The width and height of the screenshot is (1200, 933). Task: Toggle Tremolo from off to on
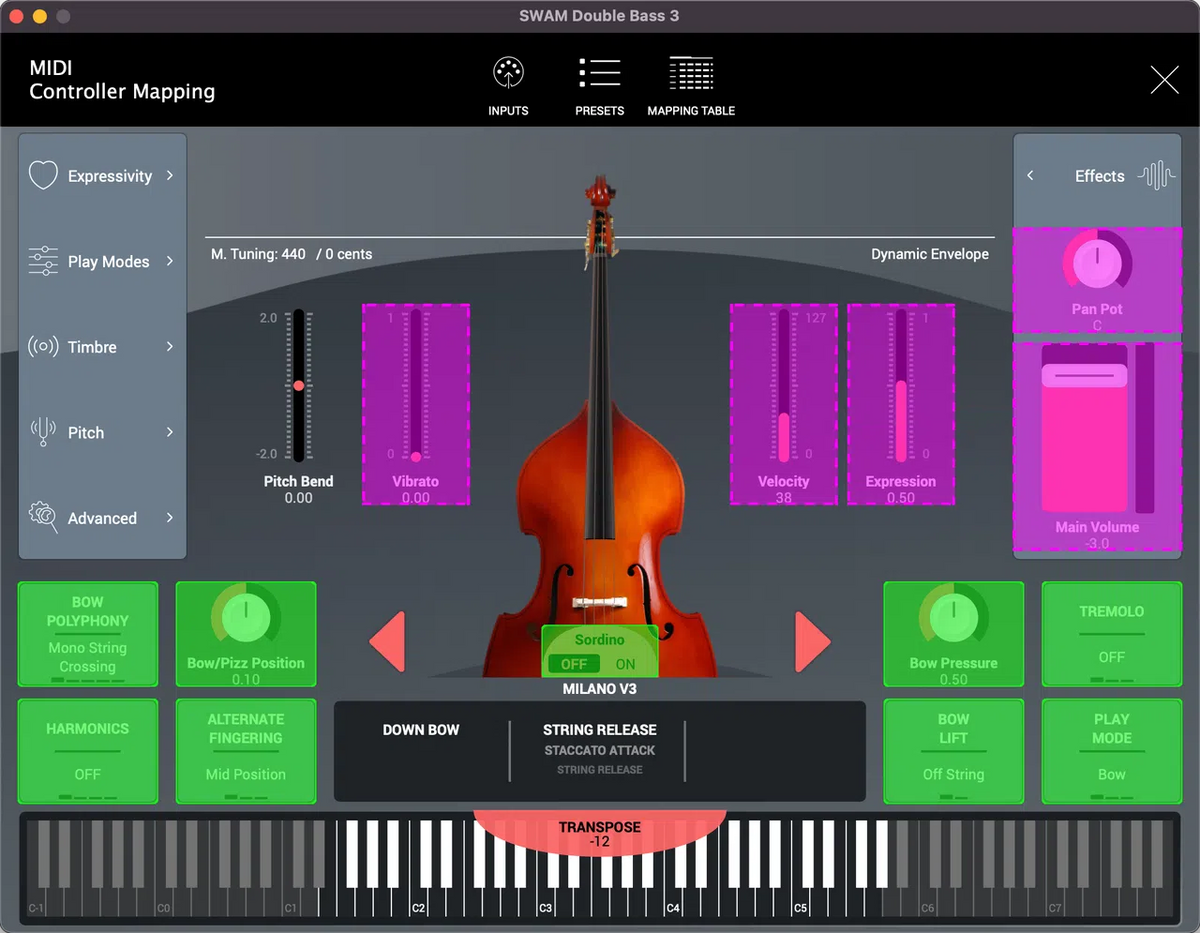tap(1111, 634)
